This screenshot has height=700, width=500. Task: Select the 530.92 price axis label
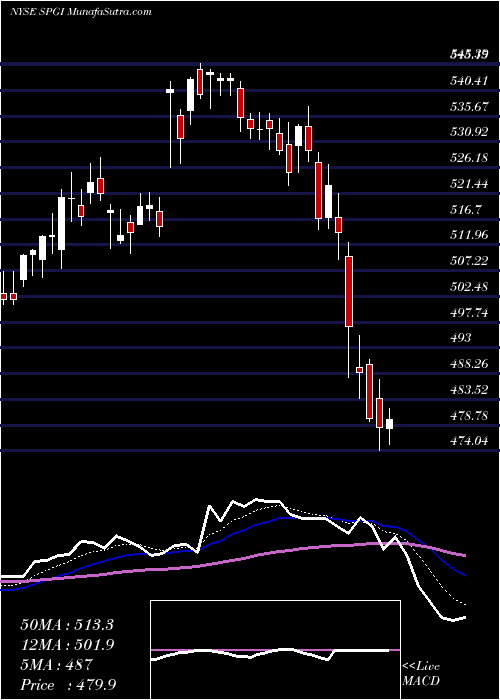tap(468, 133)
